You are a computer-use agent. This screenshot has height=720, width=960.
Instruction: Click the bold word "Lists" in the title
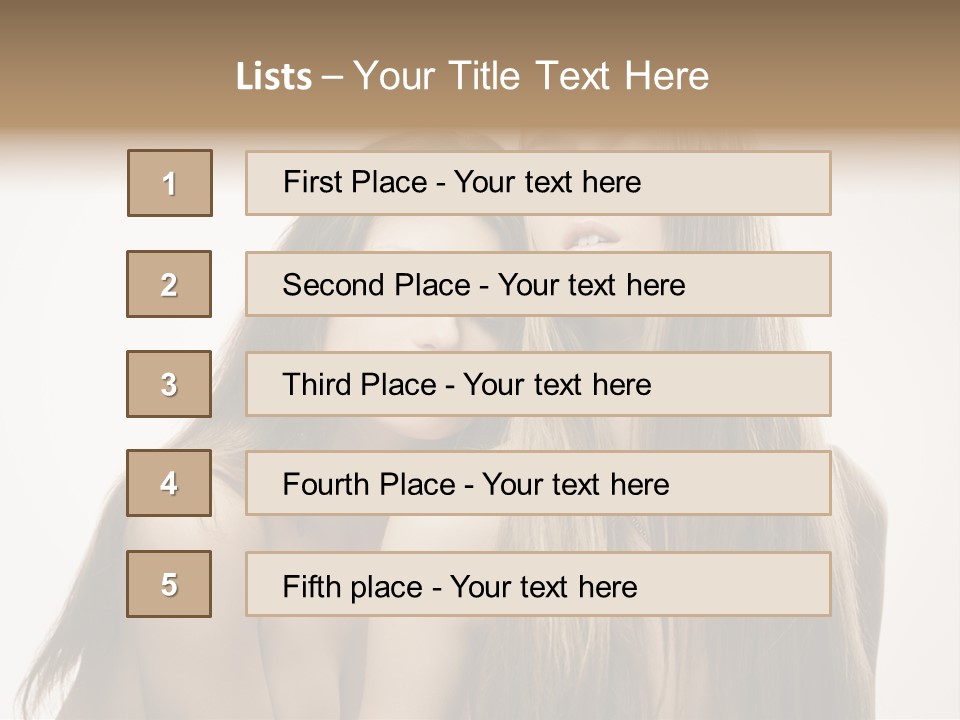click(x=273, y=77)
